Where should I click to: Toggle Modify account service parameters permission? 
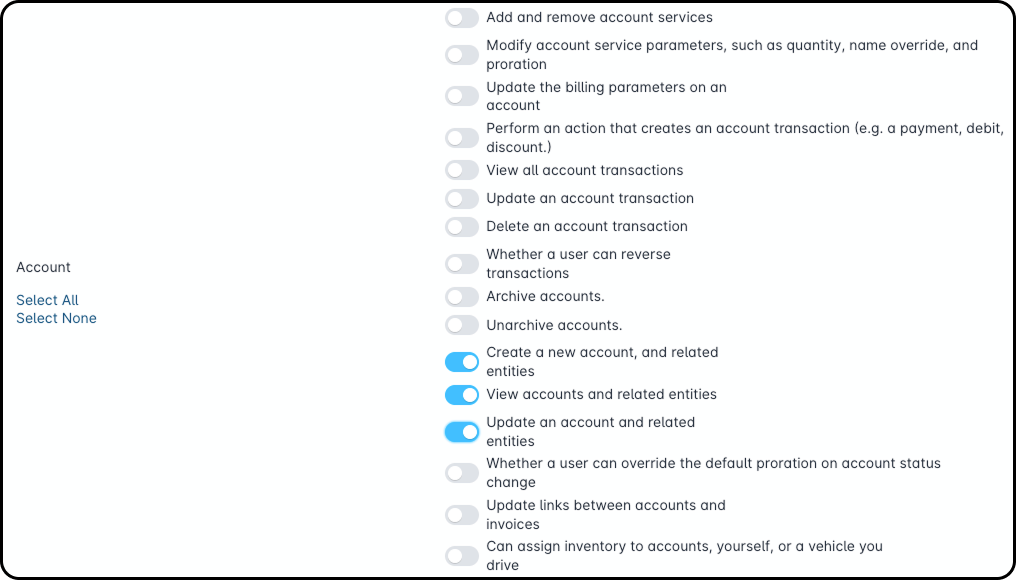[462, 55]
